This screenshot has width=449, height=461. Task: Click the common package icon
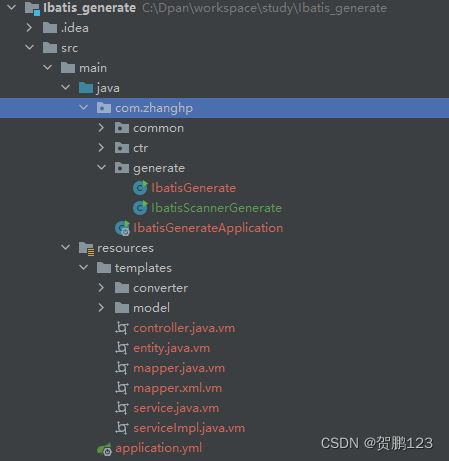[122, 128]
